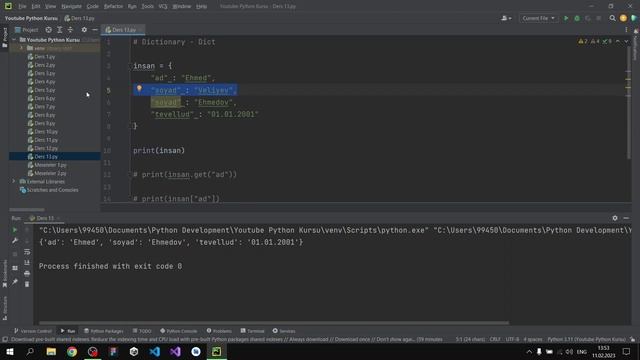Viewport: 640px width, 360px height.
Task: Pin the Run tab
Action: (x=15, y=282)
